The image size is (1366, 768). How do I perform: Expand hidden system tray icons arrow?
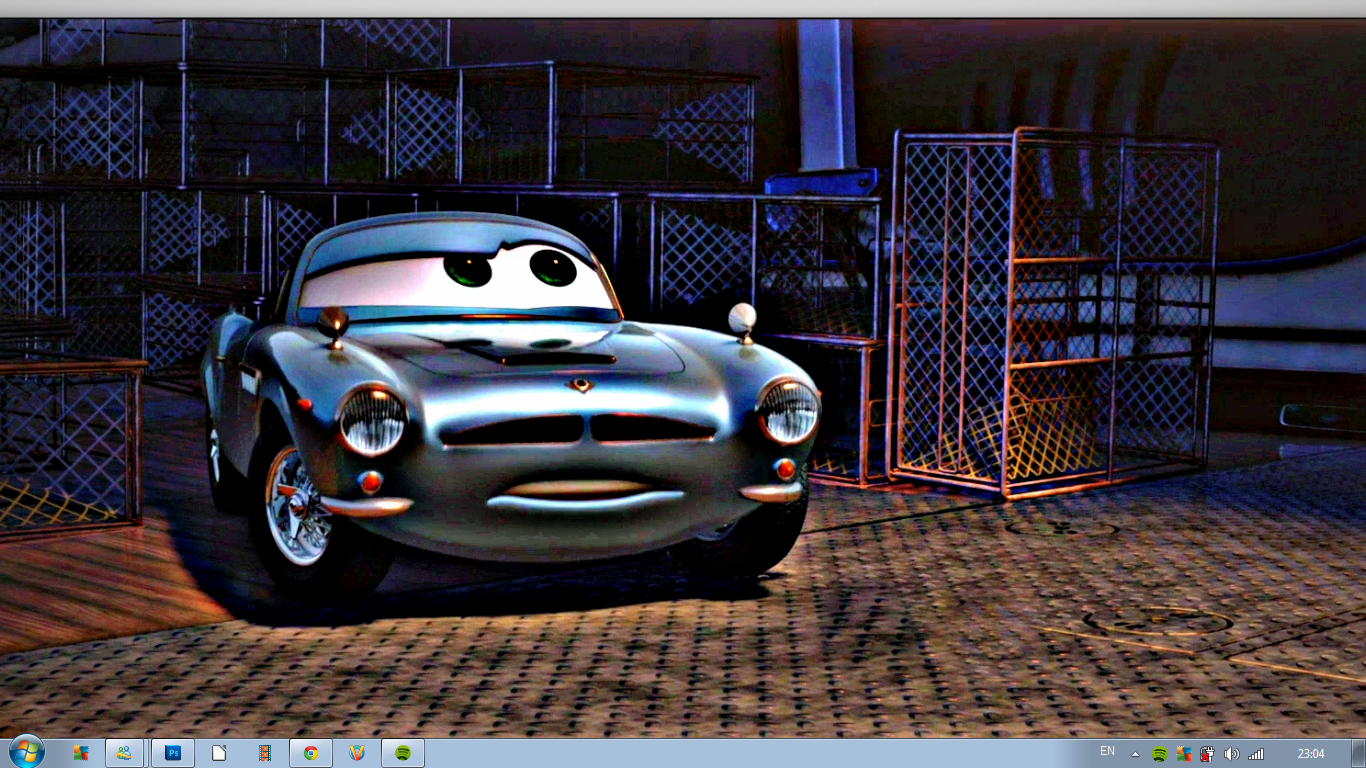tap(1135, 754)
